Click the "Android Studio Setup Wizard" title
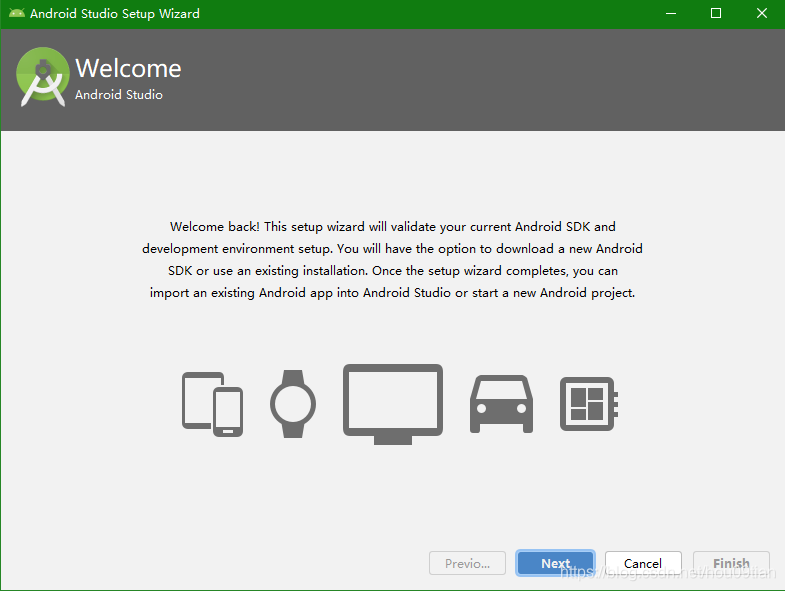785x591 pixels. pos(115,14)
